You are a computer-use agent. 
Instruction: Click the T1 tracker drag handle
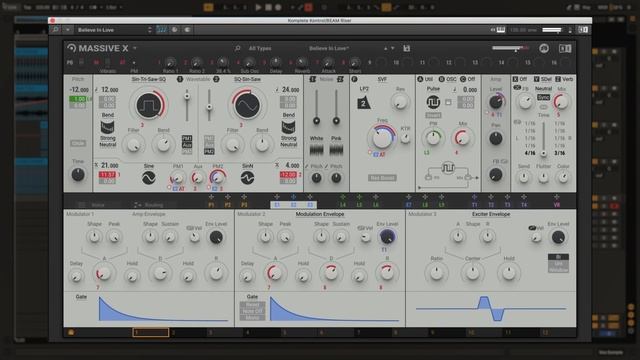(x=474, y=198)
